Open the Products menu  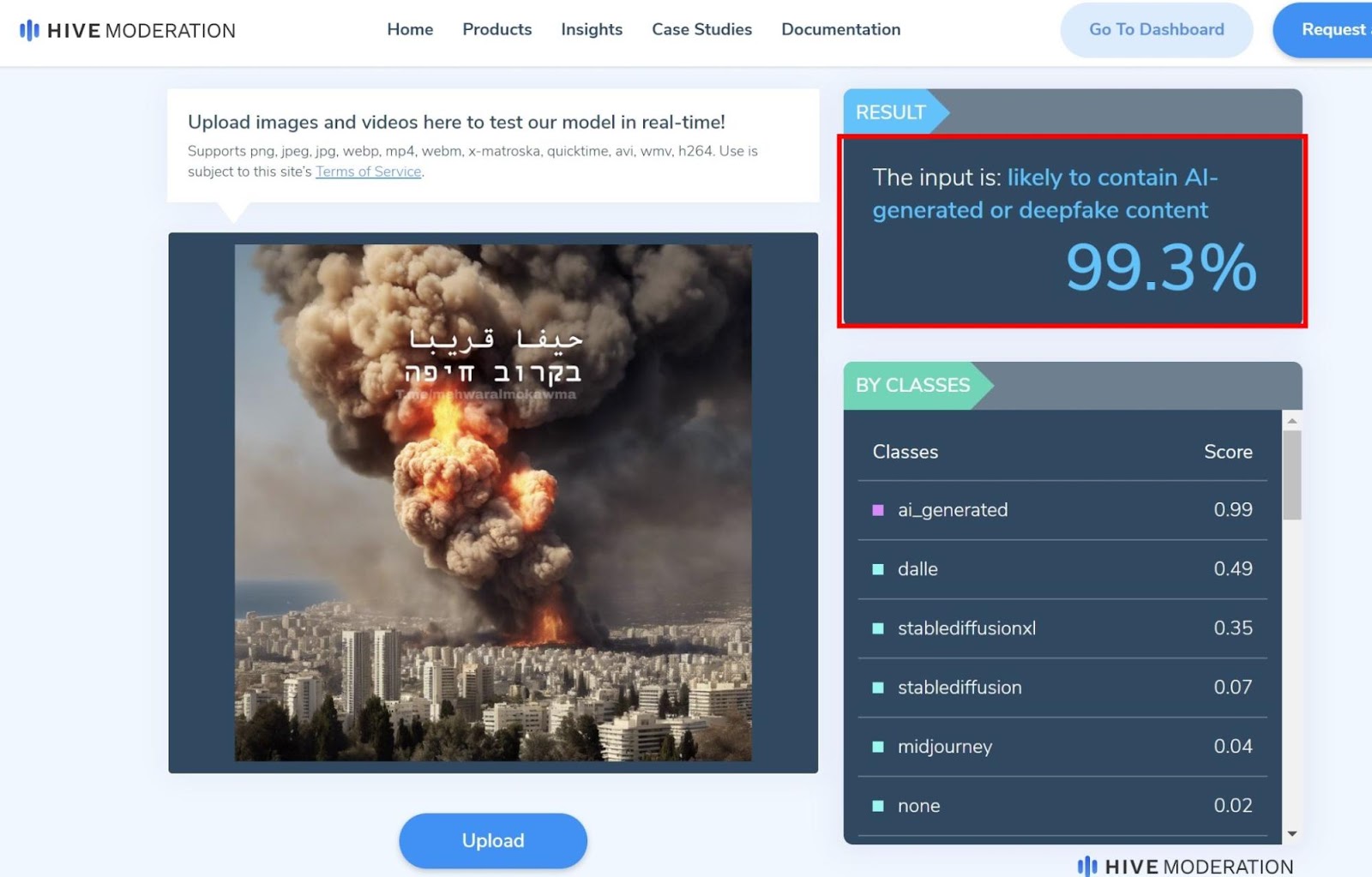pyautogui.click(x=496, y=29)
